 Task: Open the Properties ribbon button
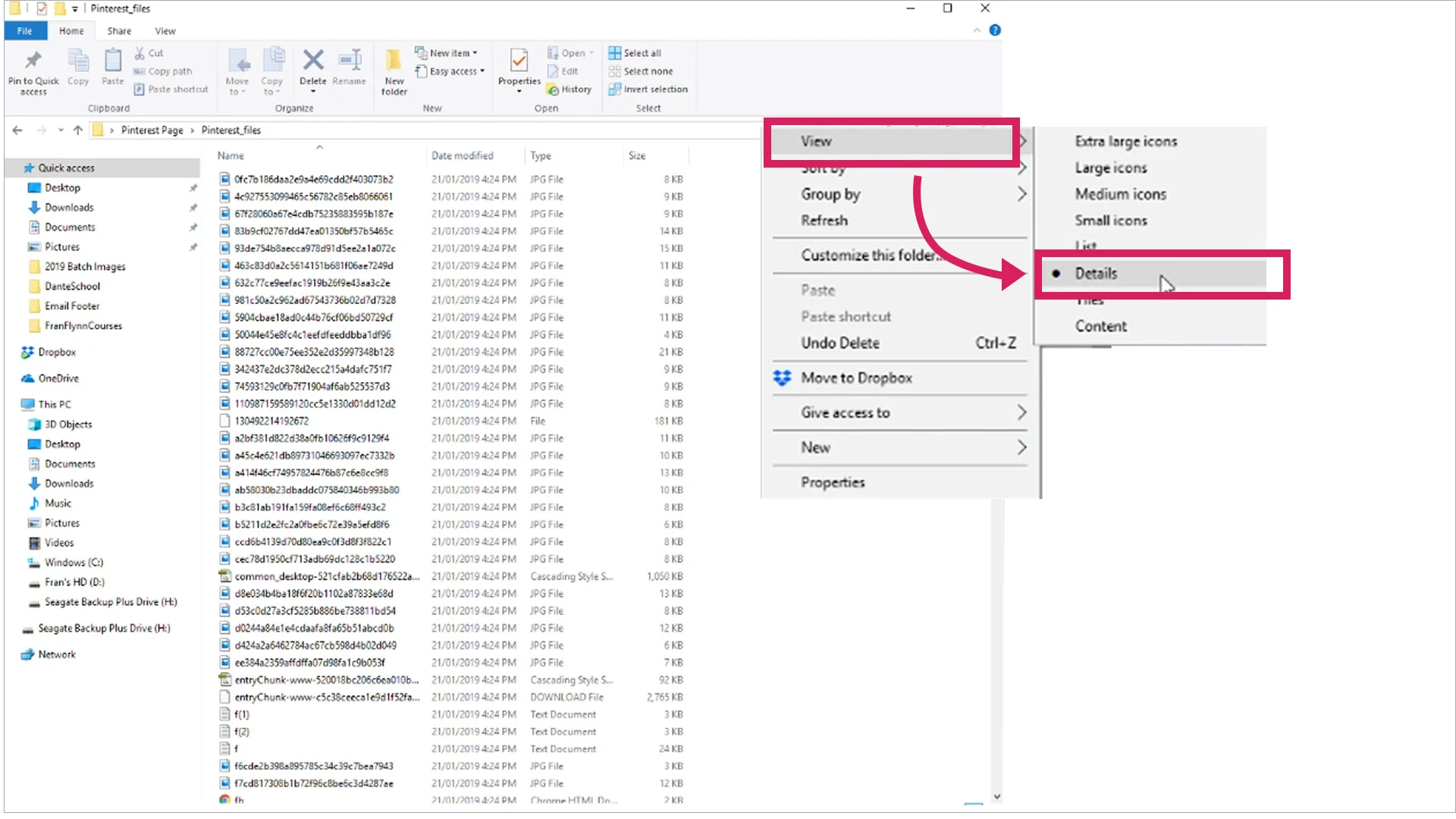coord(519,61)
